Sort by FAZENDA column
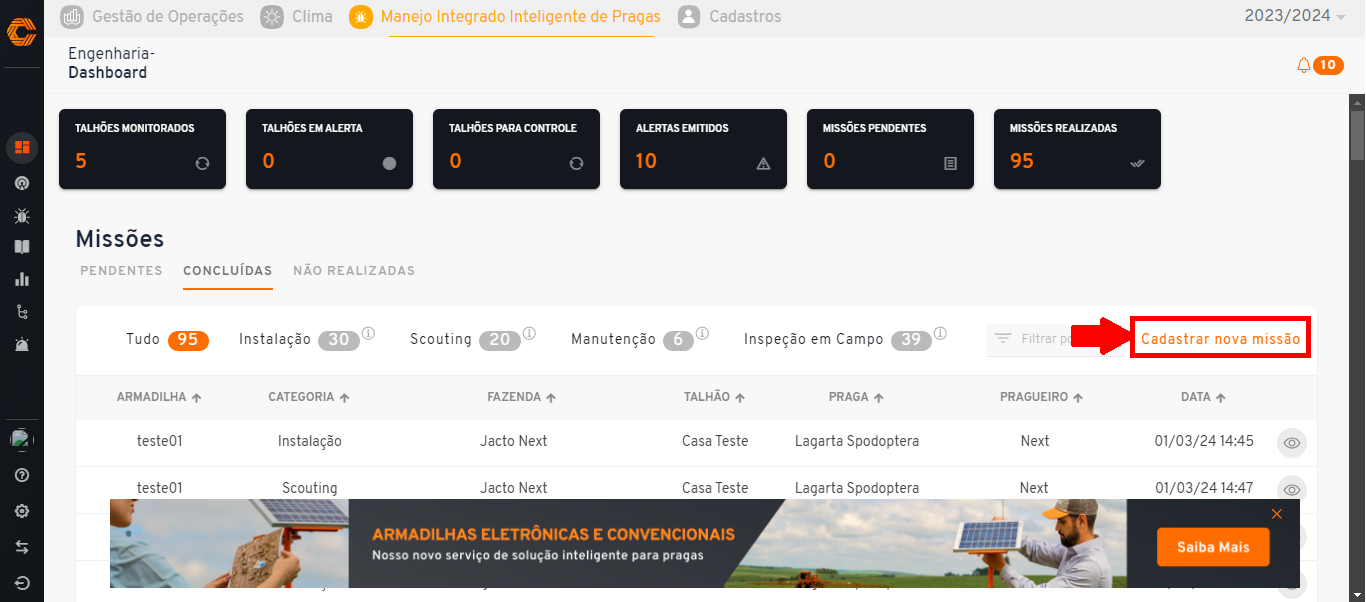 522,397
